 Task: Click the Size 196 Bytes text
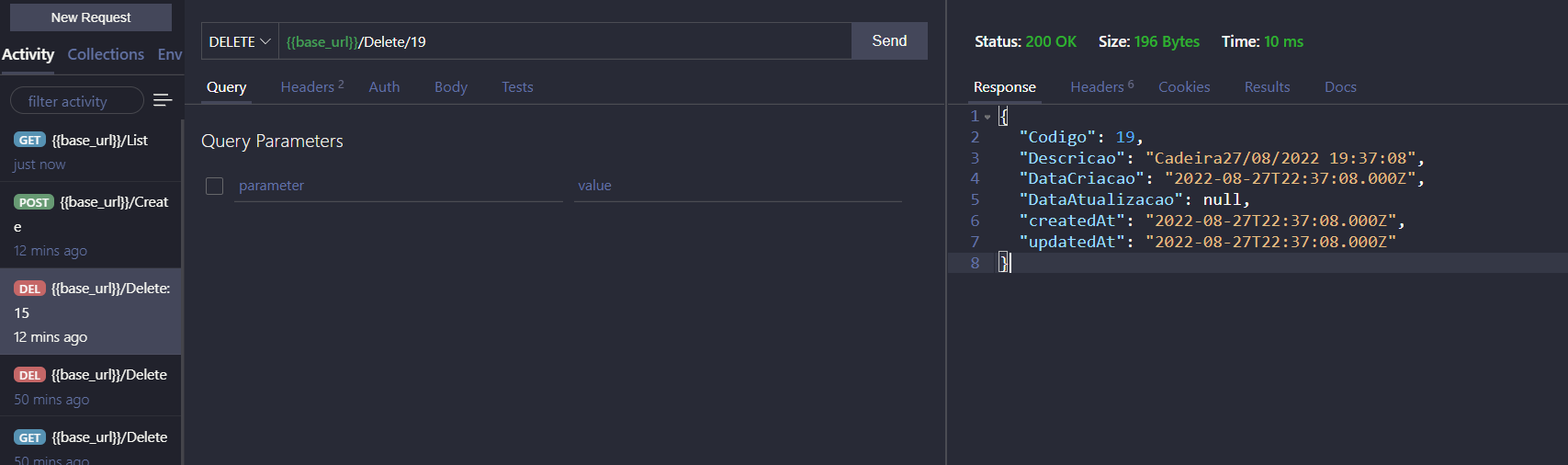pos(1149,41)
